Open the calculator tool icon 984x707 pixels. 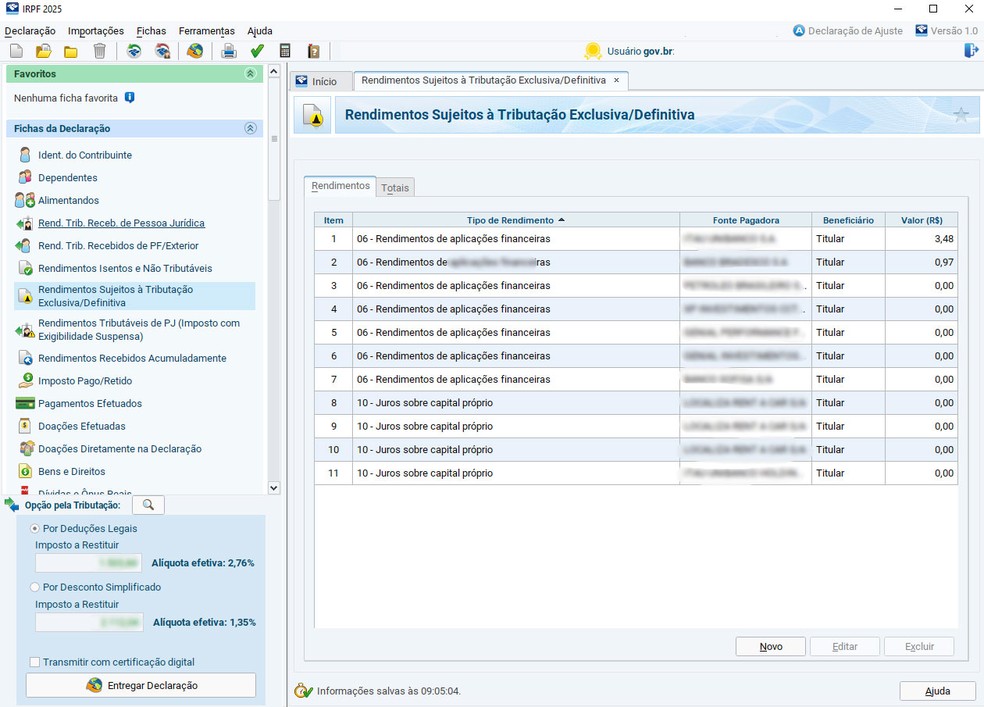click(285, 51)
